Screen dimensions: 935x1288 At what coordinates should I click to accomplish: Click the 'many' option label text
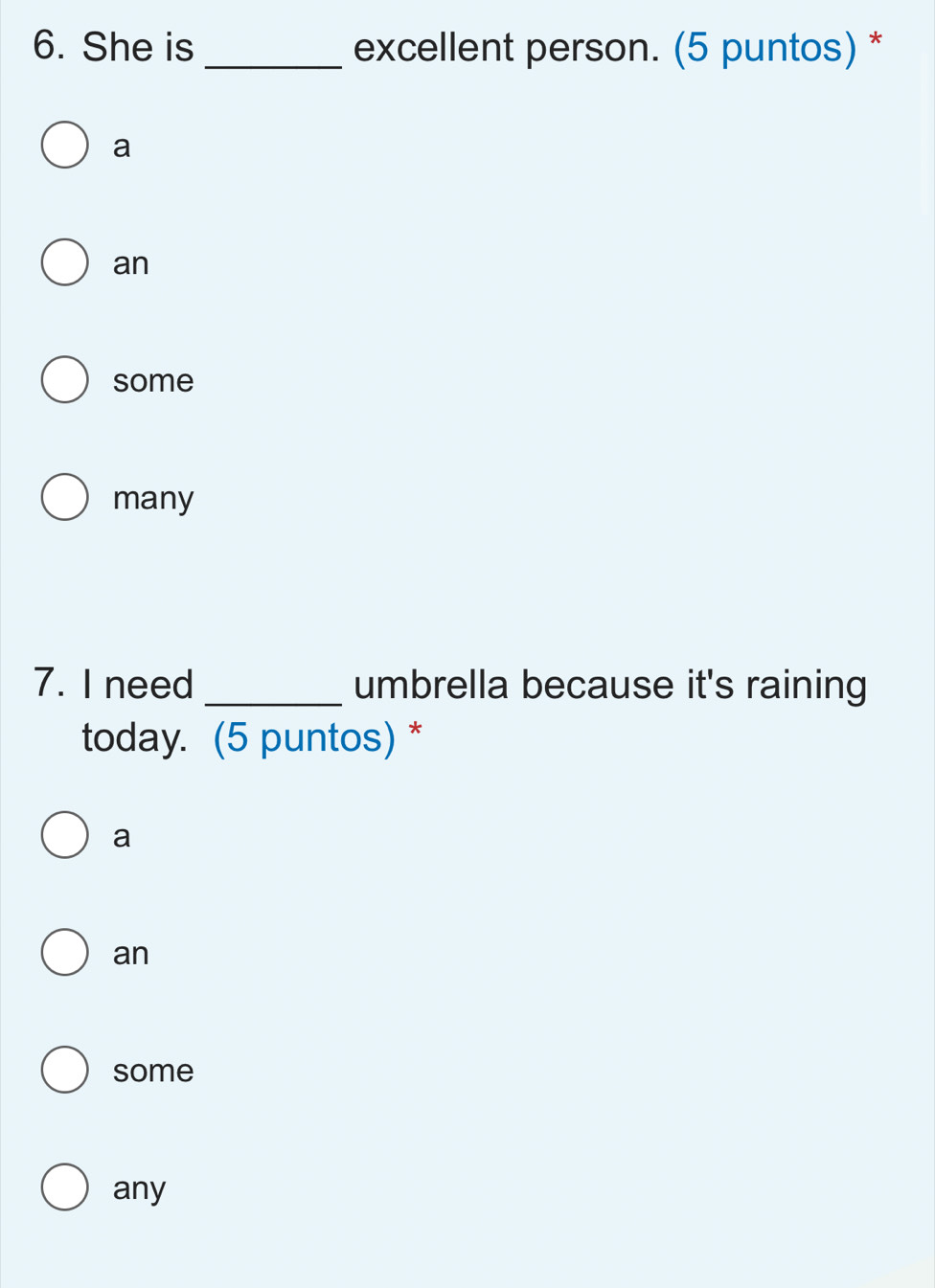pyautogui.click(x=153, y=498)
